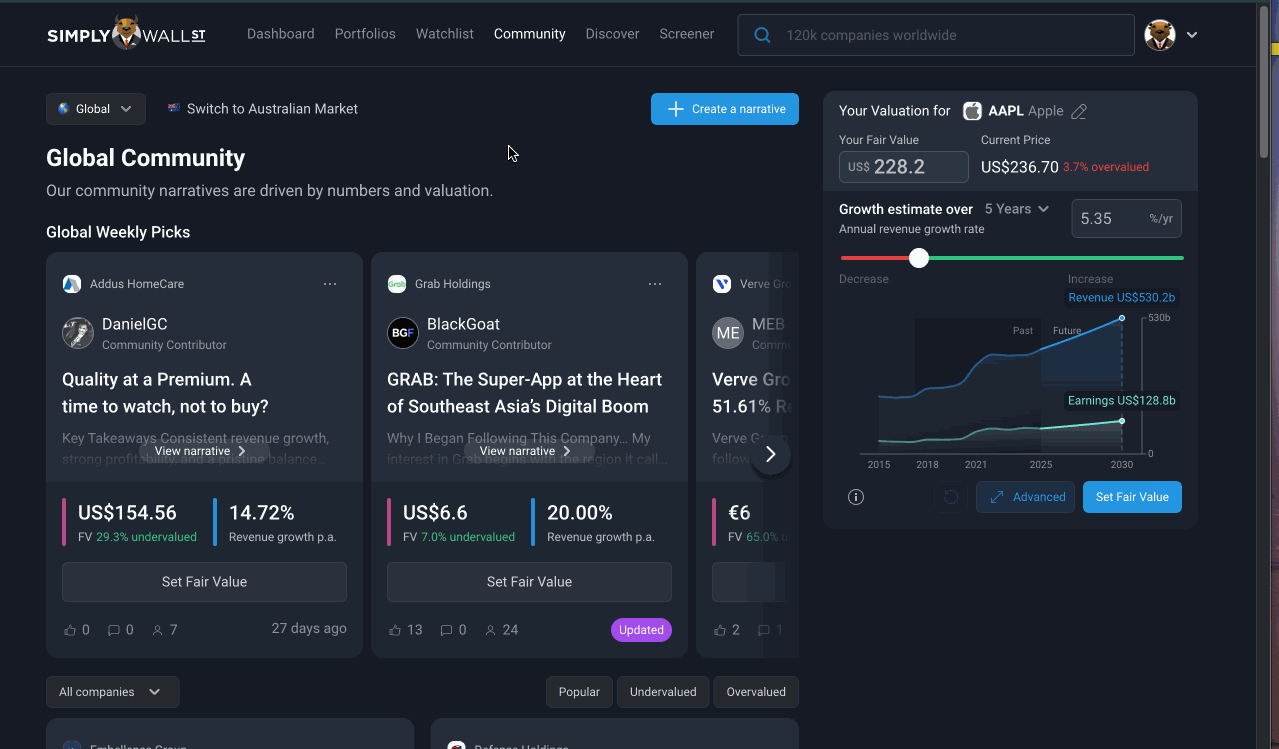Open the All companies filter dropdown
Viewport: 1279px width, 749px height.
[x=113, y=692]
